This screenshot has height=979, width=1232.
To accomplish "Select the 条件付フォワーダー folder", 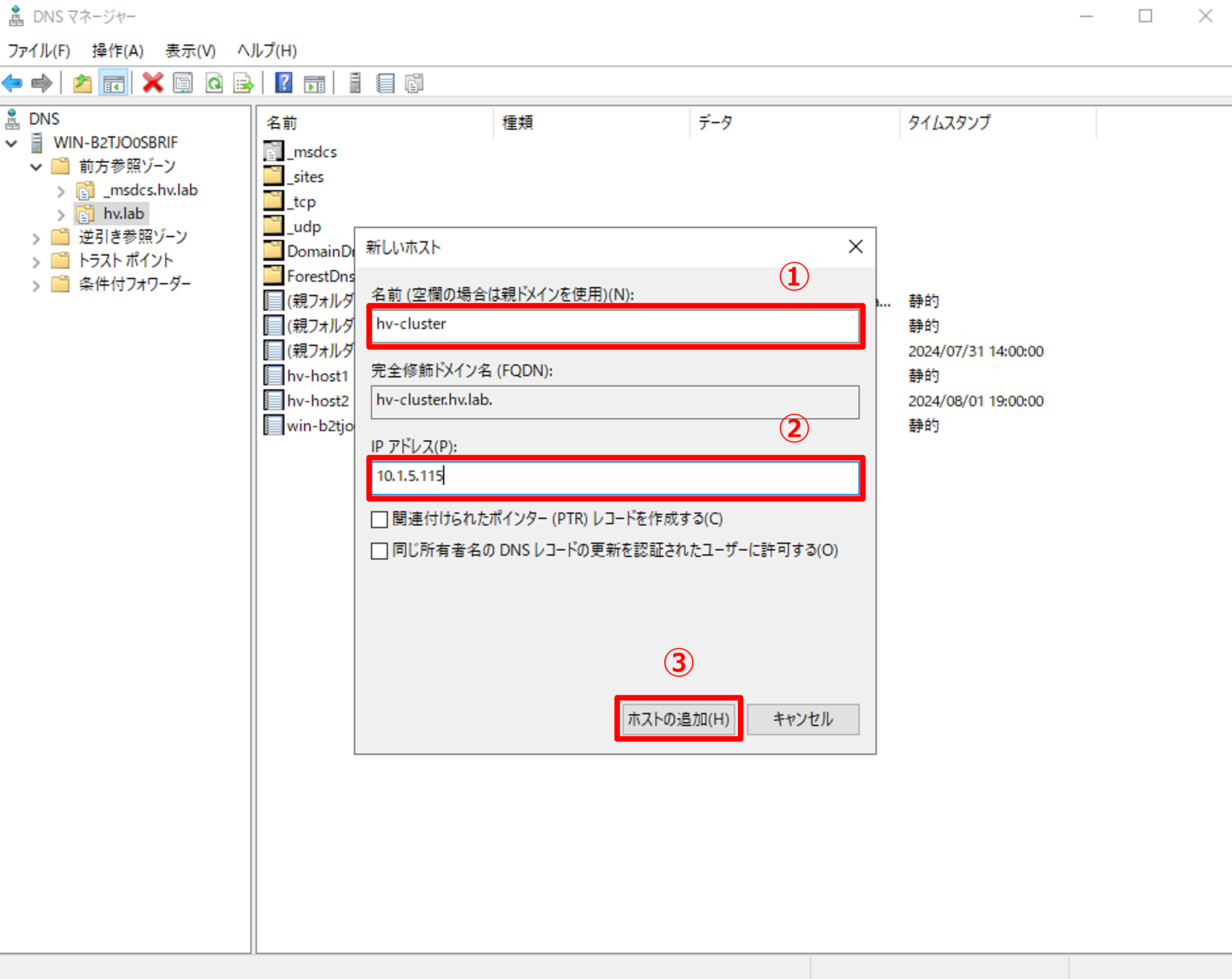I will coord(135,284).
